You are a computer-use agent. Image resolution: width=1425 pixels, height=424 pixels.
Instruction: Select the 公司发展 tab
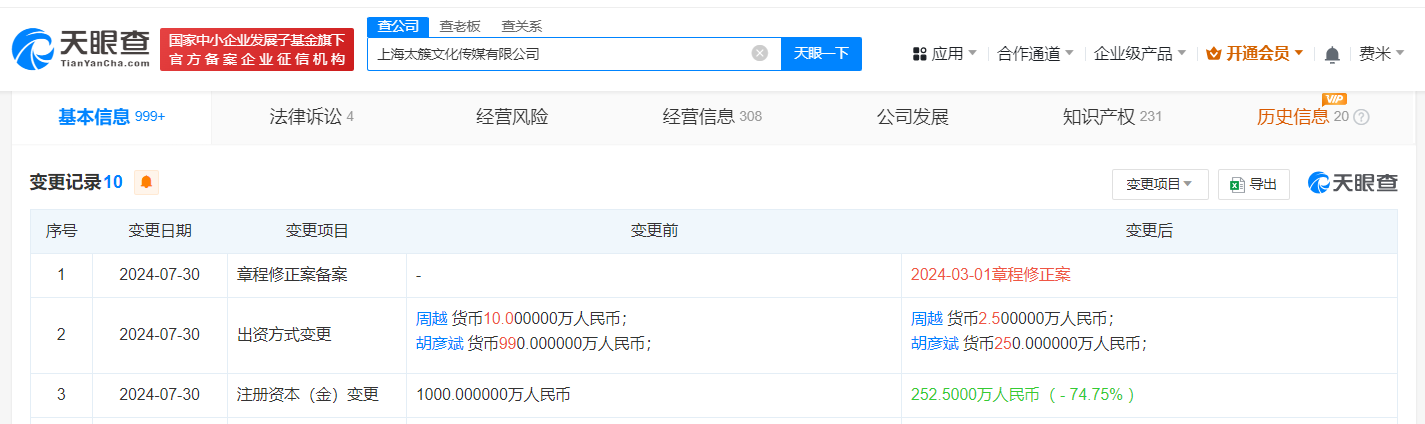click(x=912, y=117)
